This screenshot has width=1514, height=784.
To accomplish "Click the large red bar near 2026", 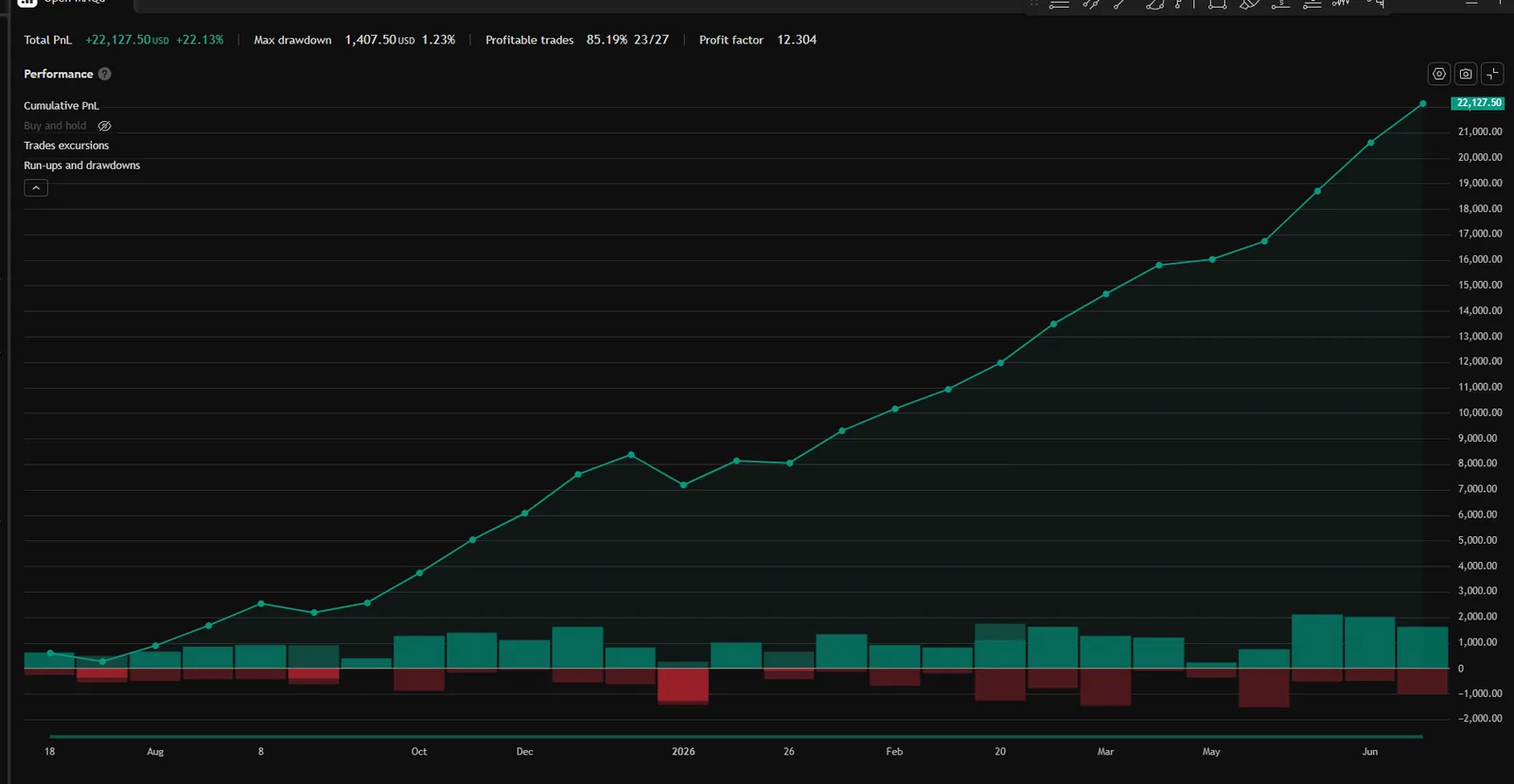I will (683, 686).
